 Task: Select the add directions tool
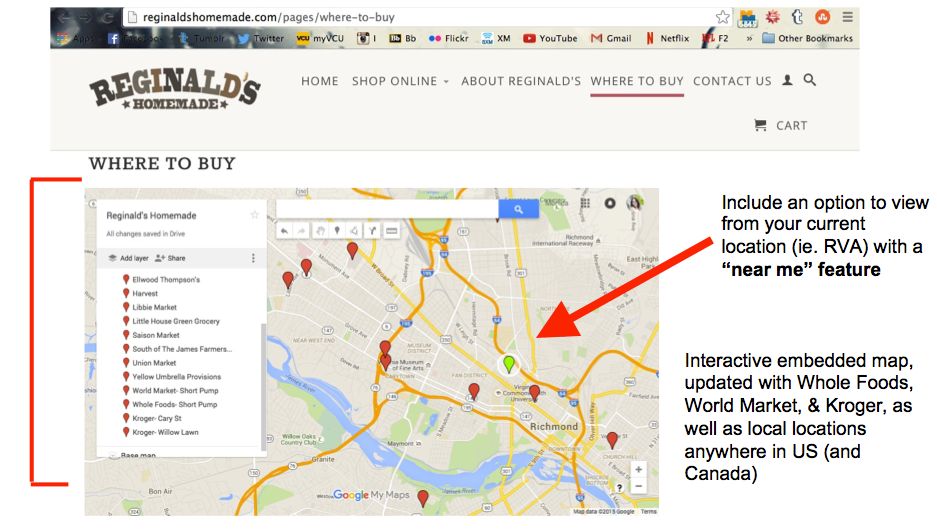click(373, 231)
